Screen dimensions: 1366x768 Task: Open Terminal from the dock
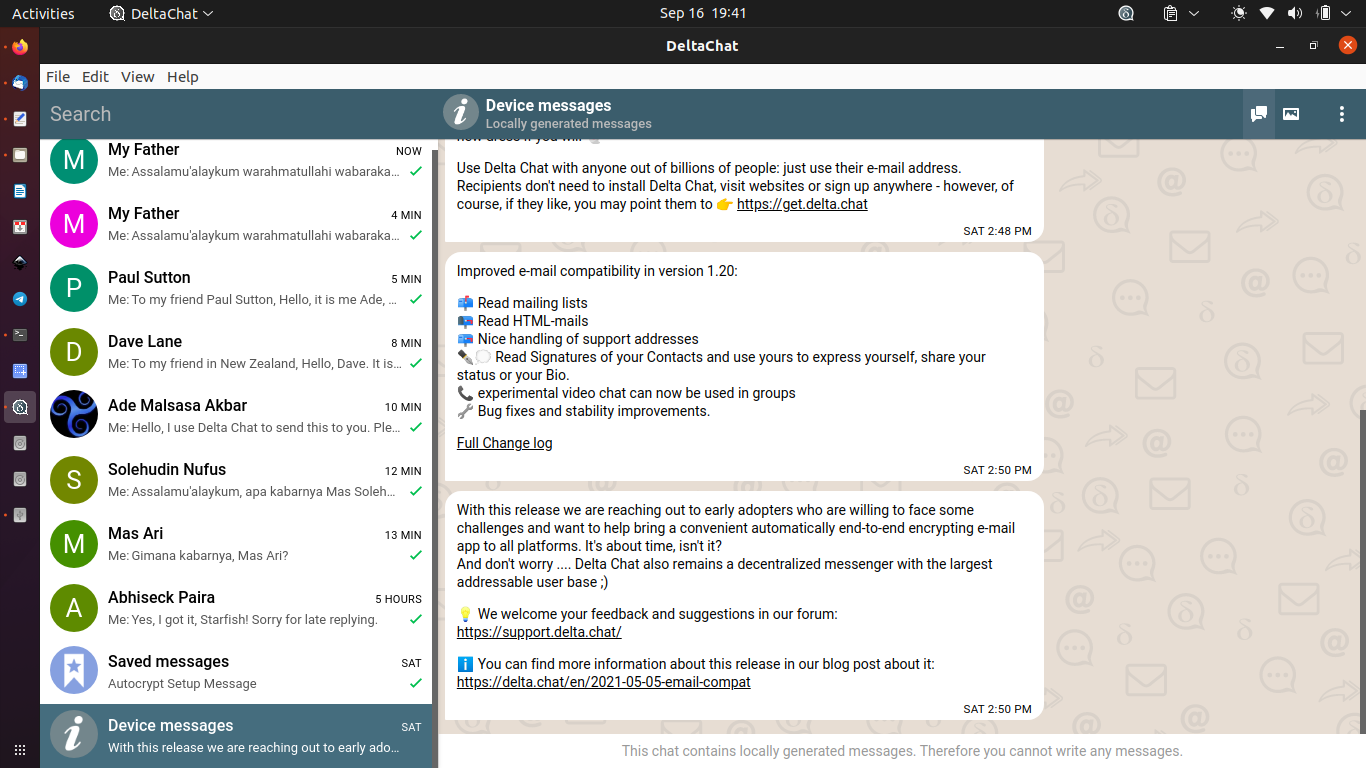pyautogui.click(x=20, y=335)
